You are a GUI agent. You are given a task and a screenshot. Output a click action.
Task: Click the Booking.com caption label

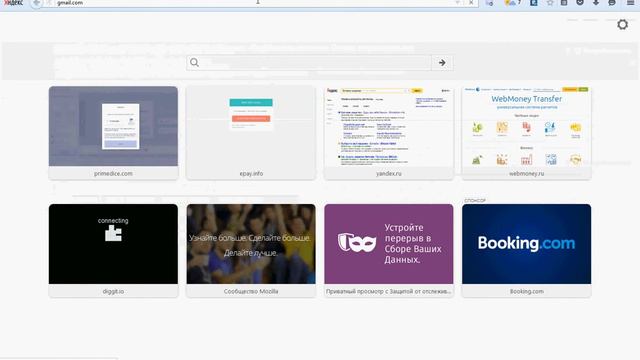tap(527, 291)
